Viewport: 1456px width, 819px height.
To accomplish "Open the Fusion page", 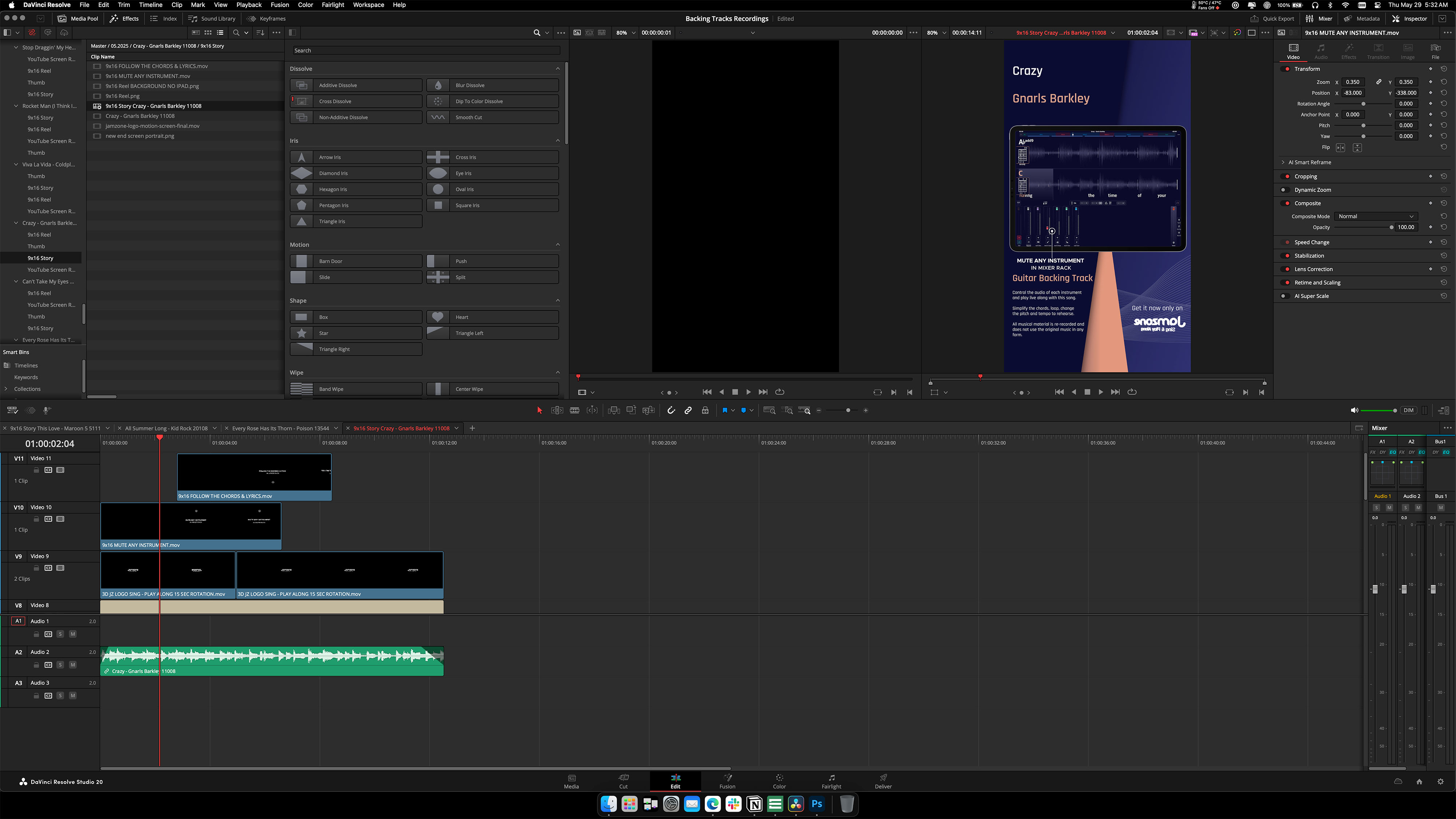I will tap(727, 781).
